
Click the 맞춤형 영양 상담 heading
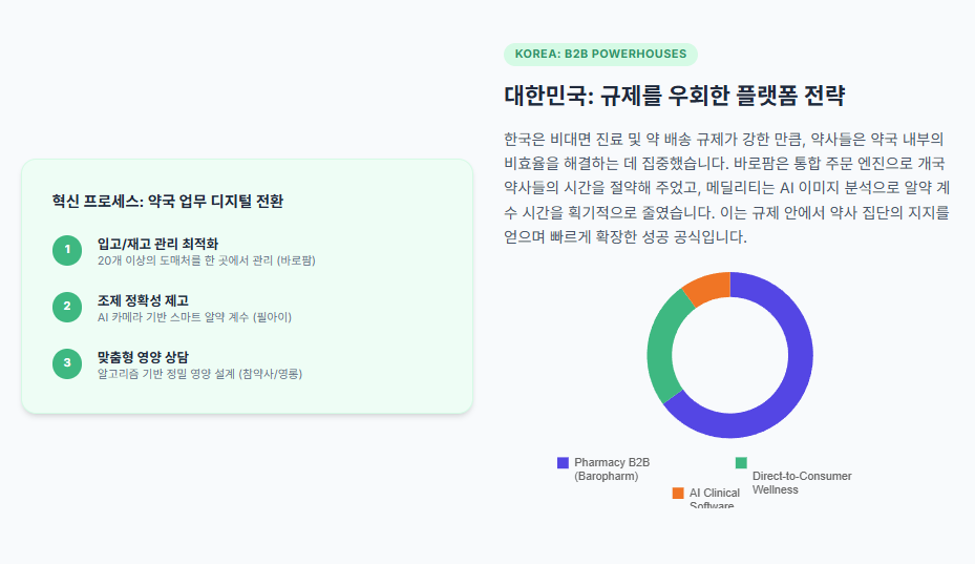[143, 358]
